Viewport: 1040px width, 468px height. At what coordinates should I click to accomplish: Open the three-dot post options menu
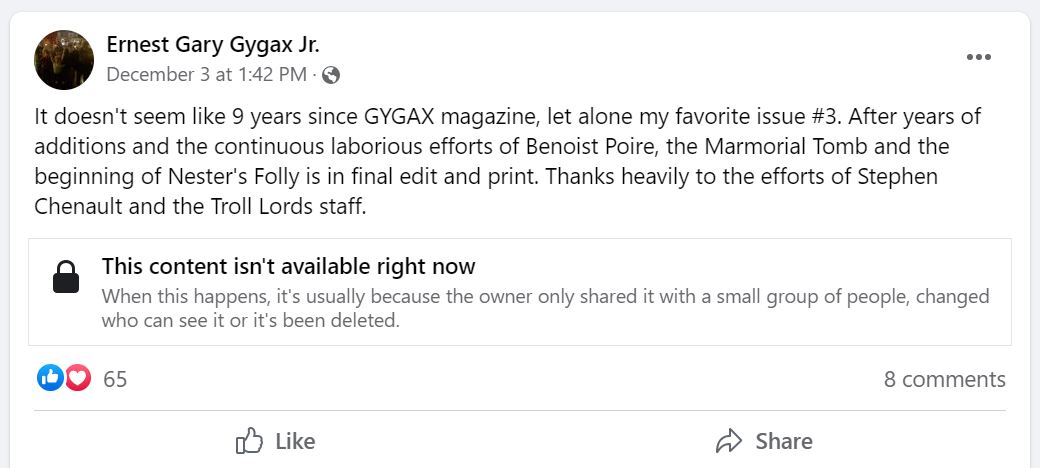(x=978, y=57)
